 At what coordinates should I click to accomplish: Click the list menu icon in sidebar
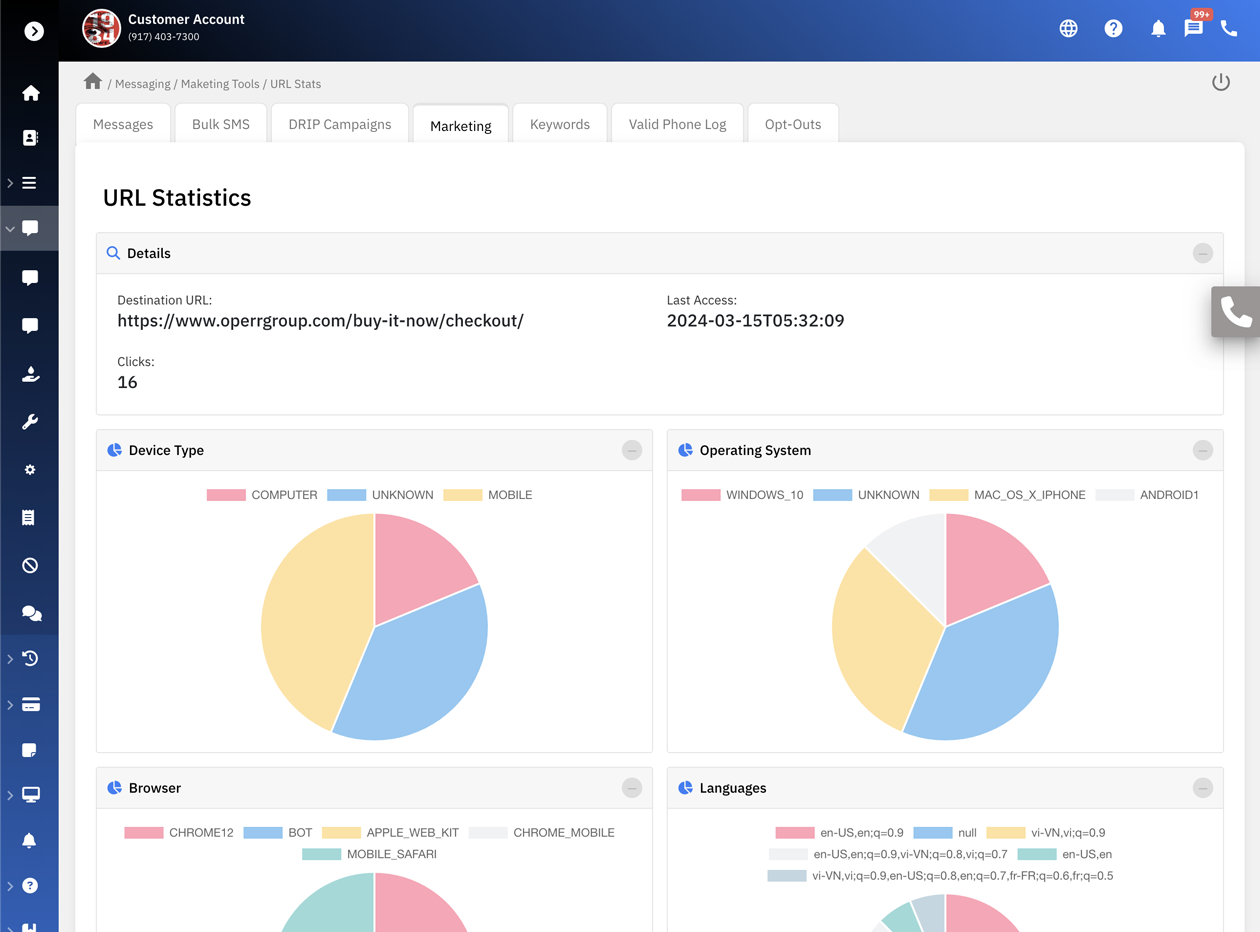point(30,183)
